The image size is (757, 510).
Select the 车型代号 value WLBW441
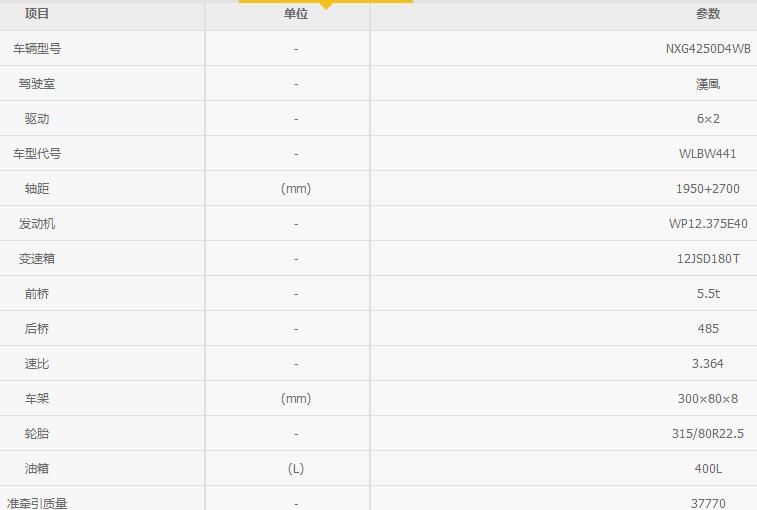click(708, 154)
